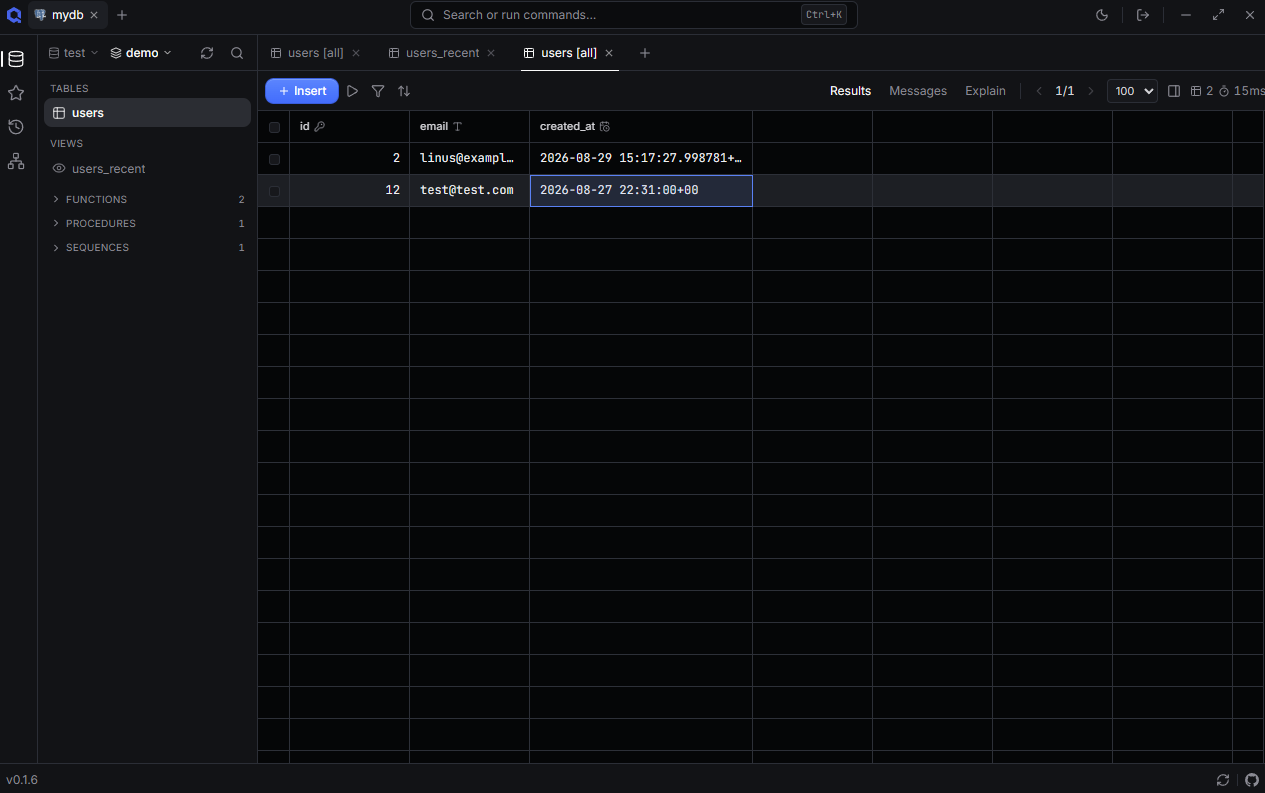
Task: Open the app logo in top-left corner
Action: (14, 15)
